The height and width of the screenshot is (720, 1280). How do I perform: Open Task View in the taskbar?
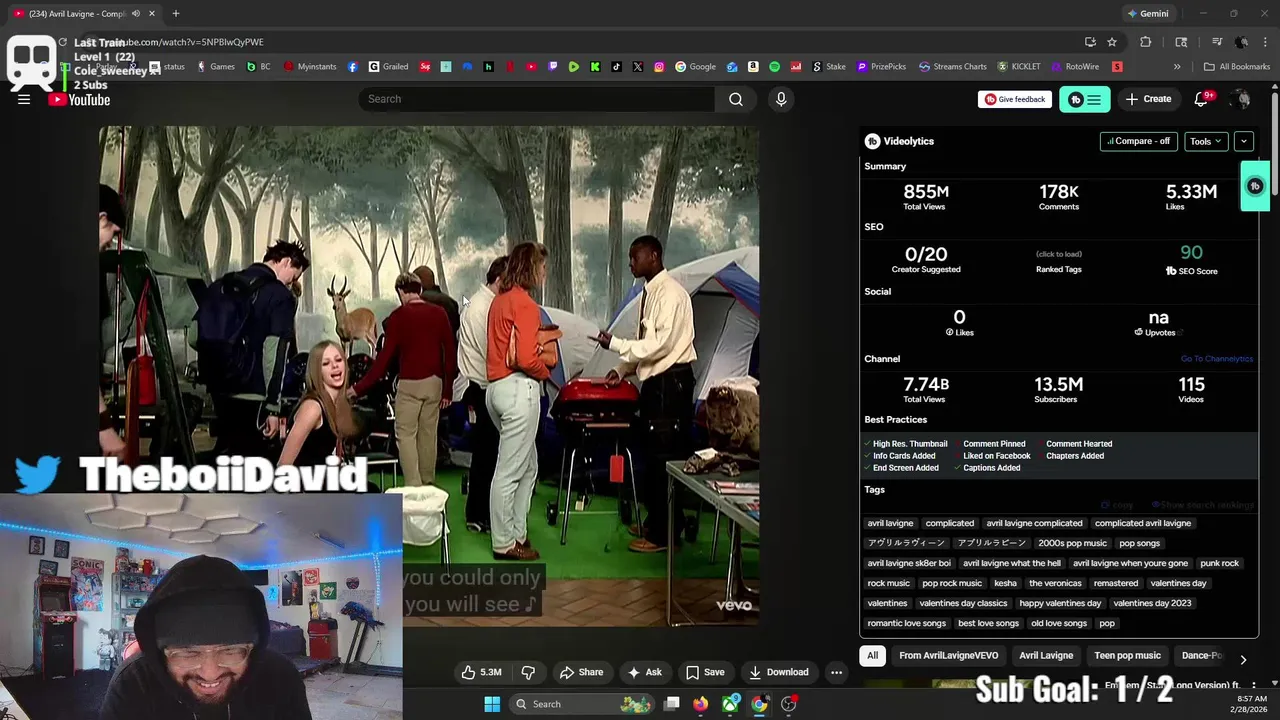point(672,704)
